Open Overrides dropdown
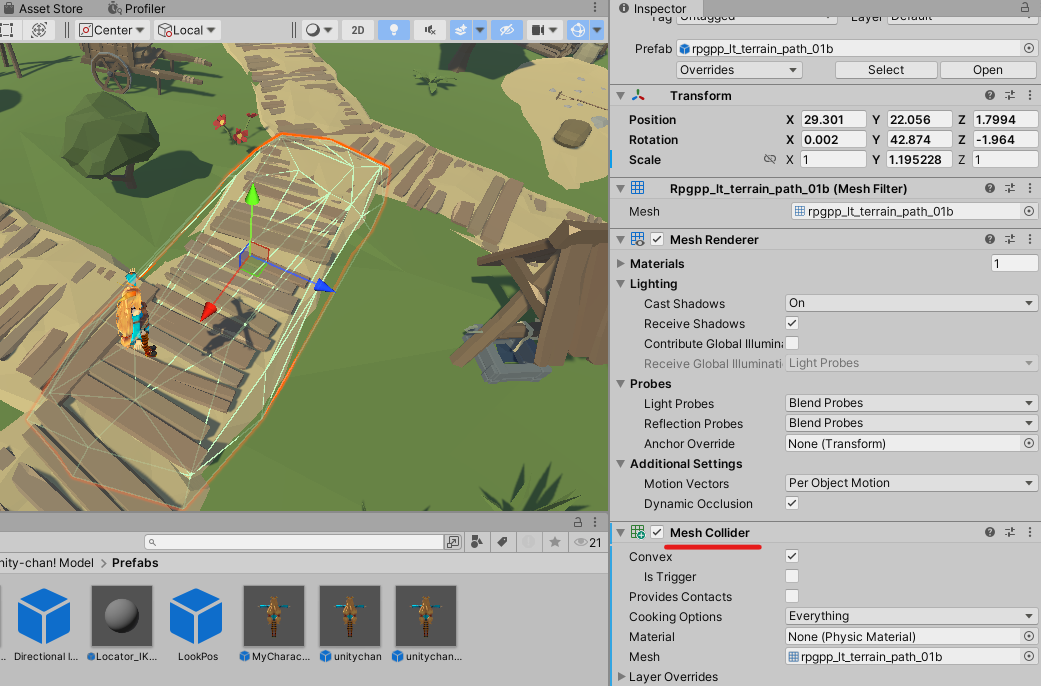Screen dimensions: 1041x686 pyautogui.click(x=739, y=70)
